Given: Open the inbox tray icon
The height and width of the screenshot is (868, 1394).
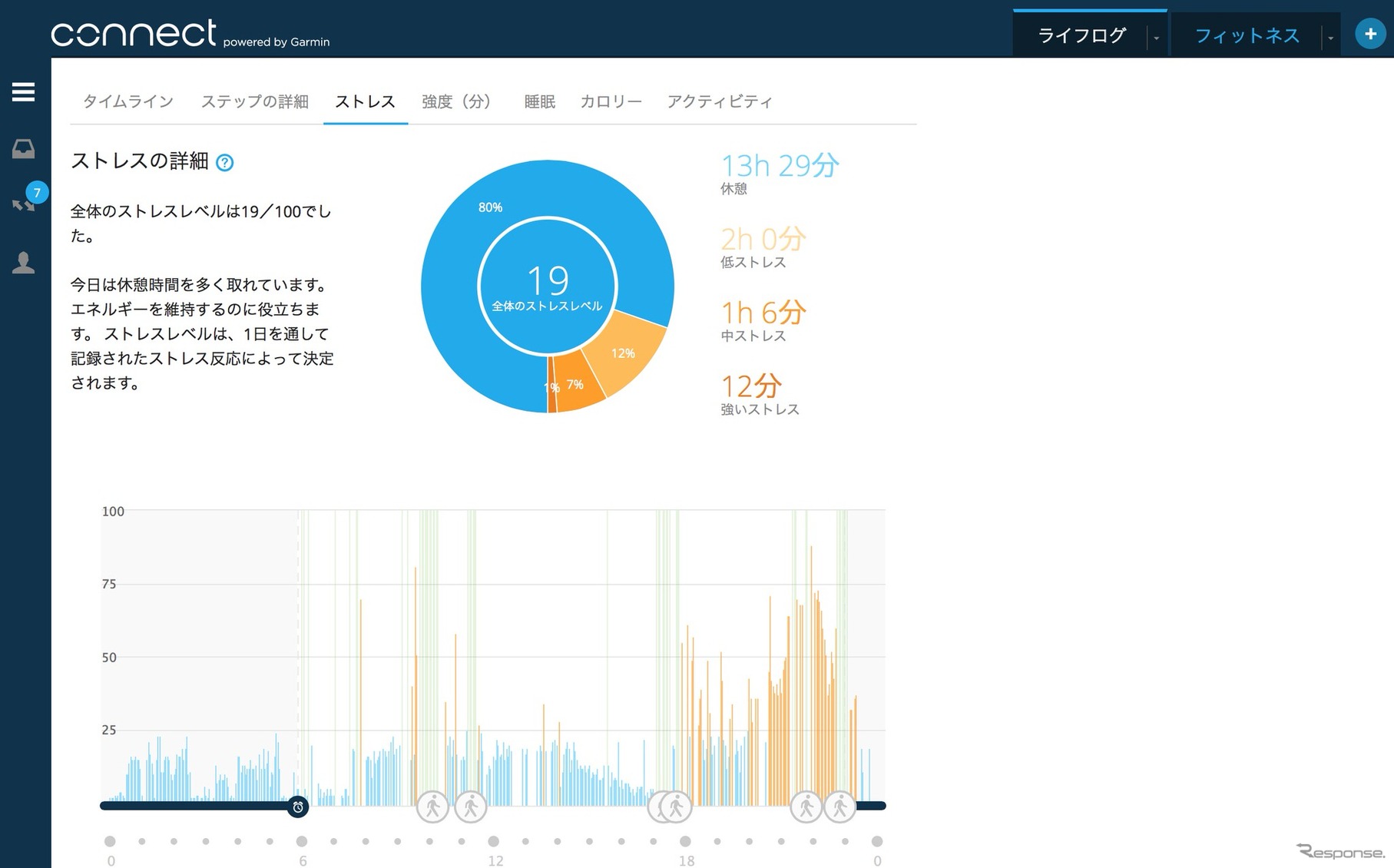Looking at the screenshot, I should click(23, 148).
